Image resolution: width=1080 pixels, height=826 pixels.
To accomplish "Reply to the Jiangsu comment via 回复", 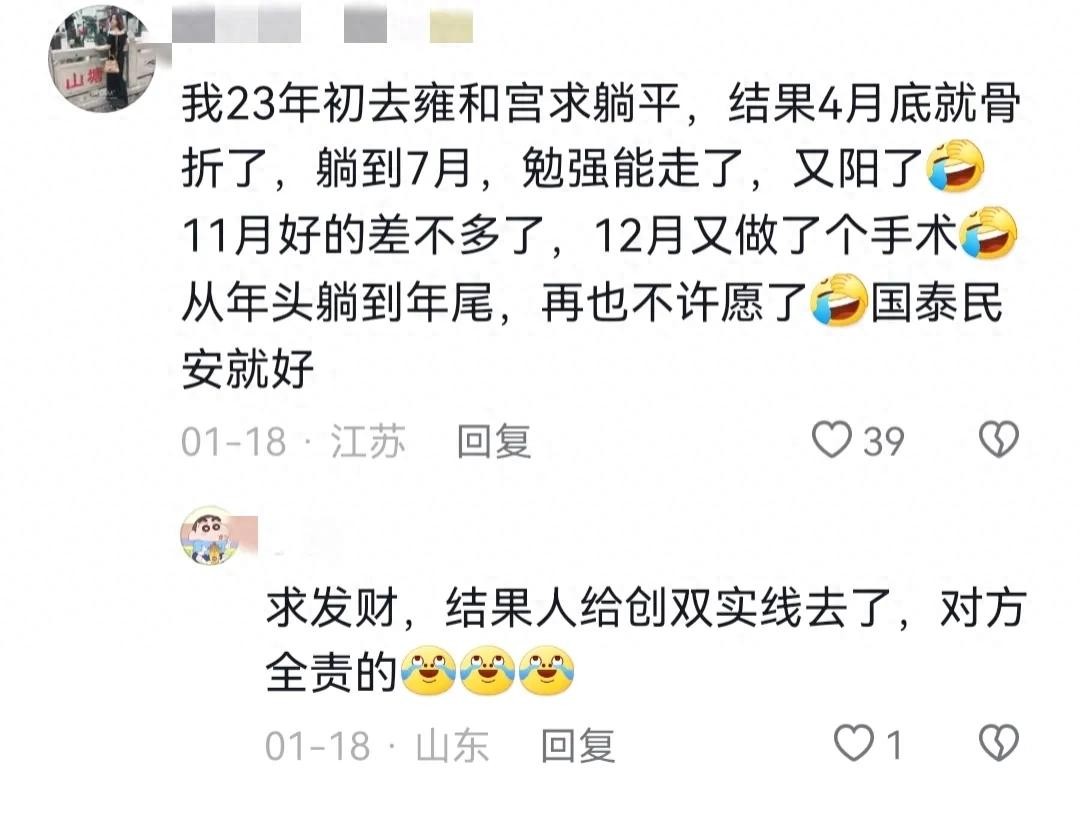I will (x=494, y=441).
